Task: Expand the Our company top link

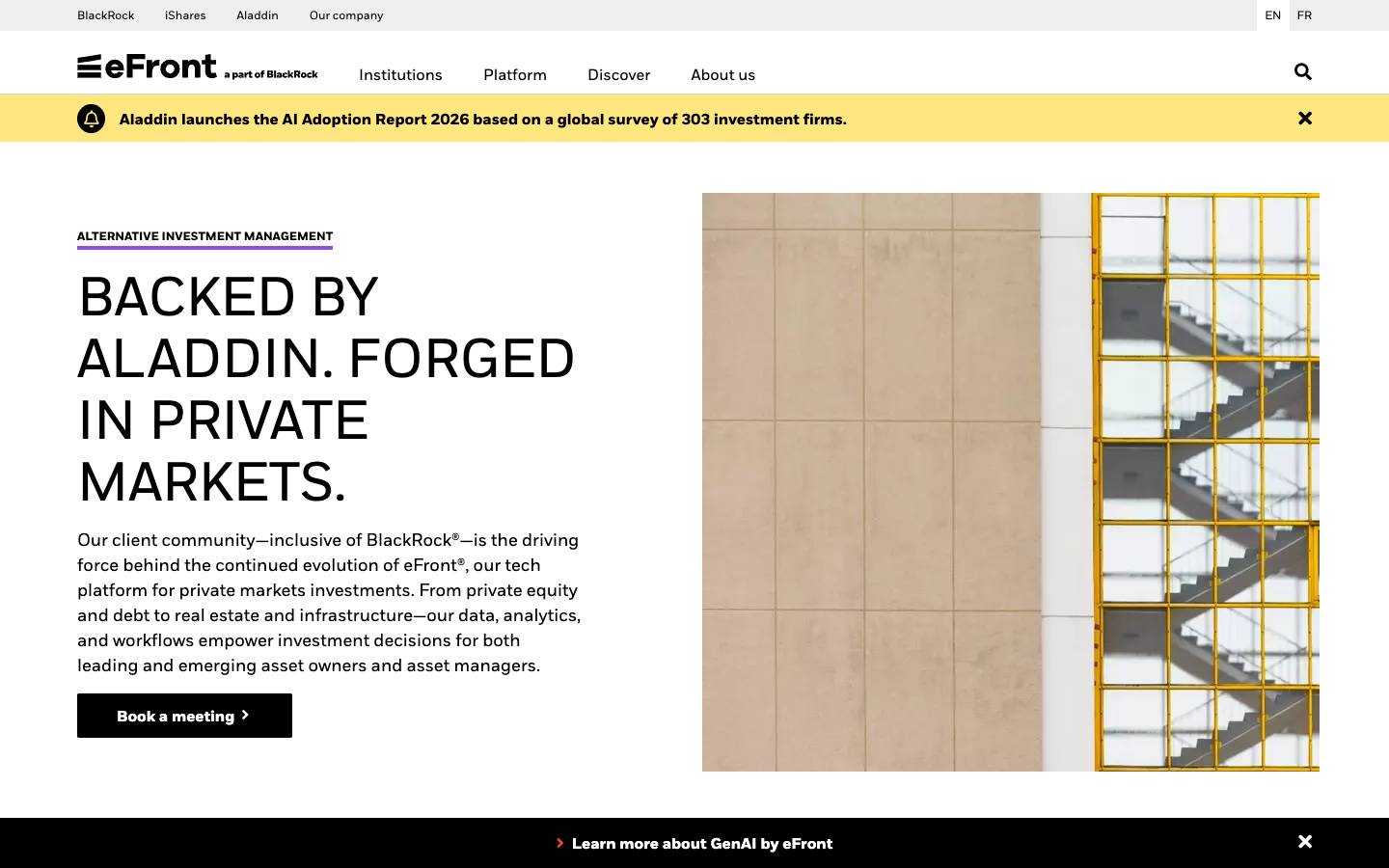Action: click(346, 15)
